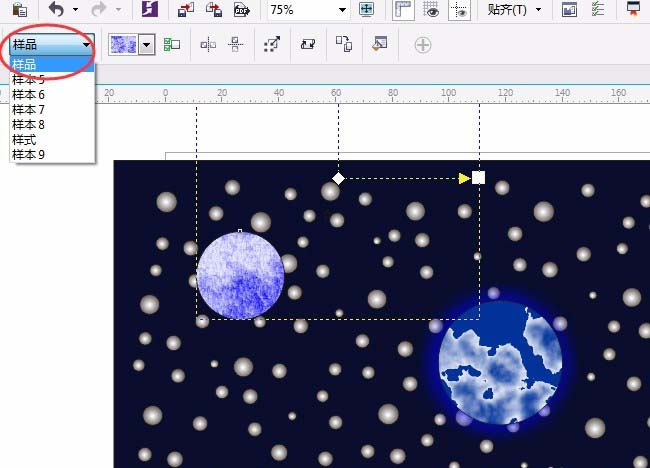Image resolution: width=650 pixels, height=468 pixels.
Task: Toggle transform fill with object icon
Action: [272, 44]
